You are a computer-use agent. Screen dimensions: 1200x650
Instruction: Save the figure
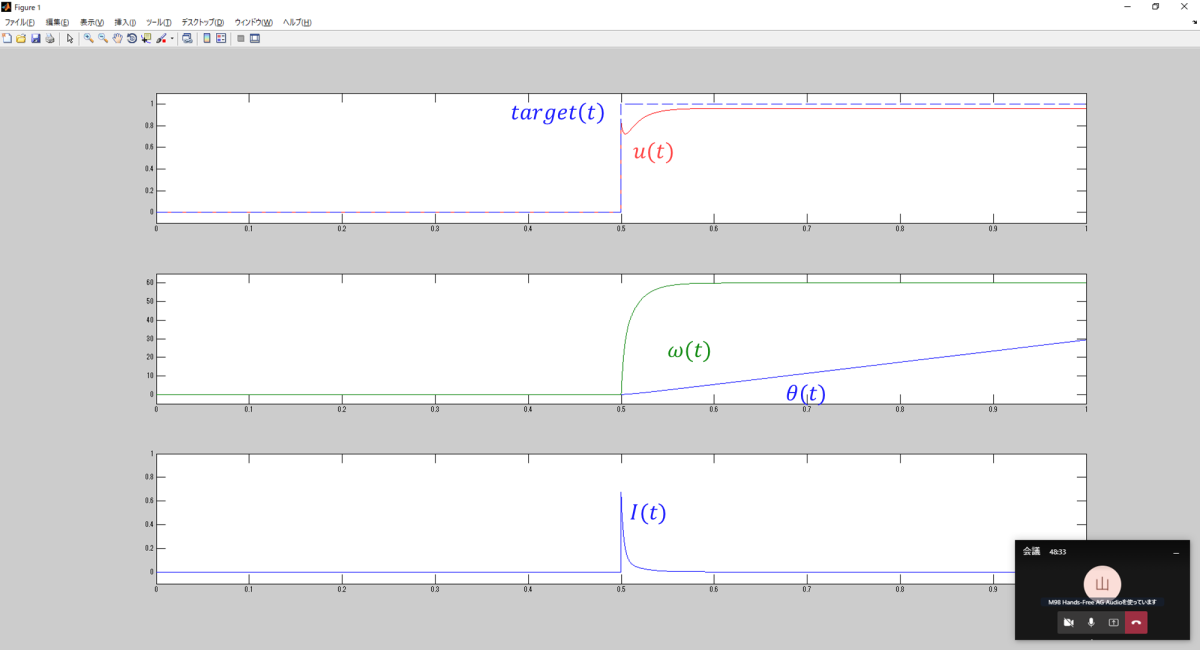(36, 39)
